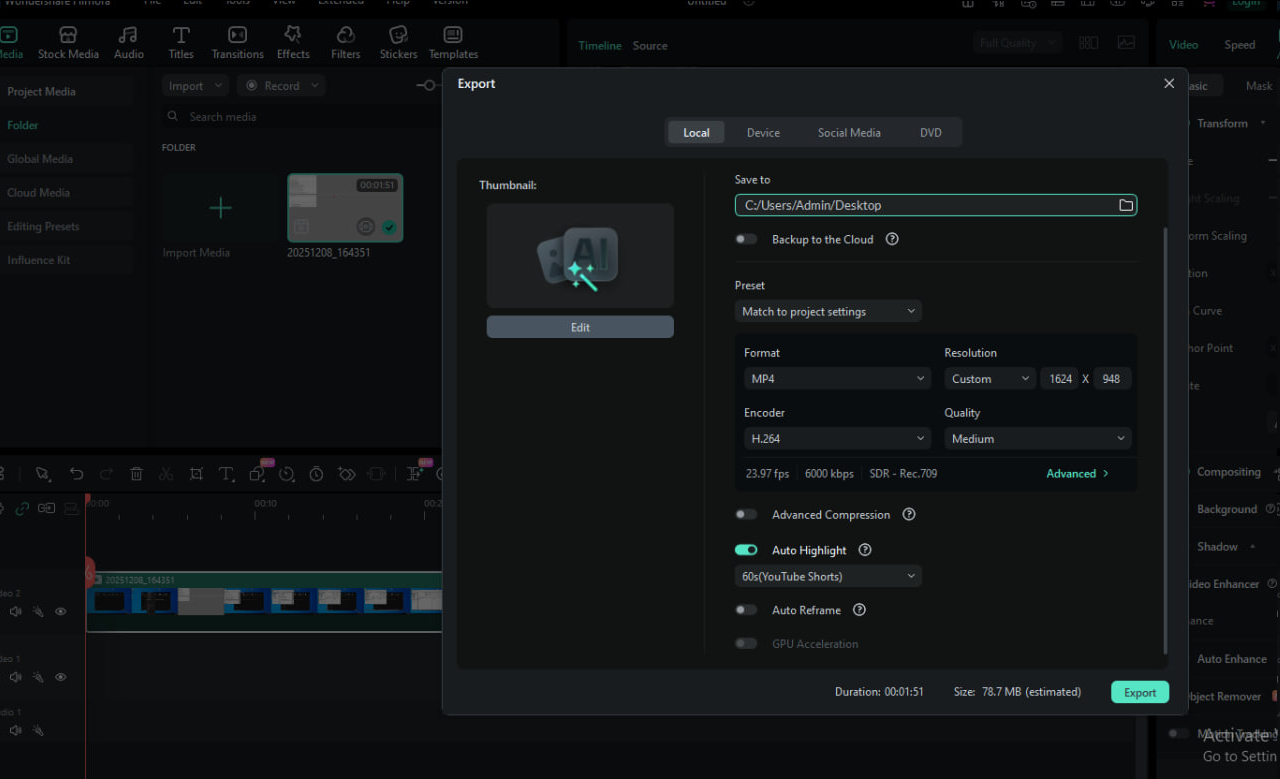Open the Advanced export settings link
This screenshot has width=1280, height=779.
click(1077, 473)
